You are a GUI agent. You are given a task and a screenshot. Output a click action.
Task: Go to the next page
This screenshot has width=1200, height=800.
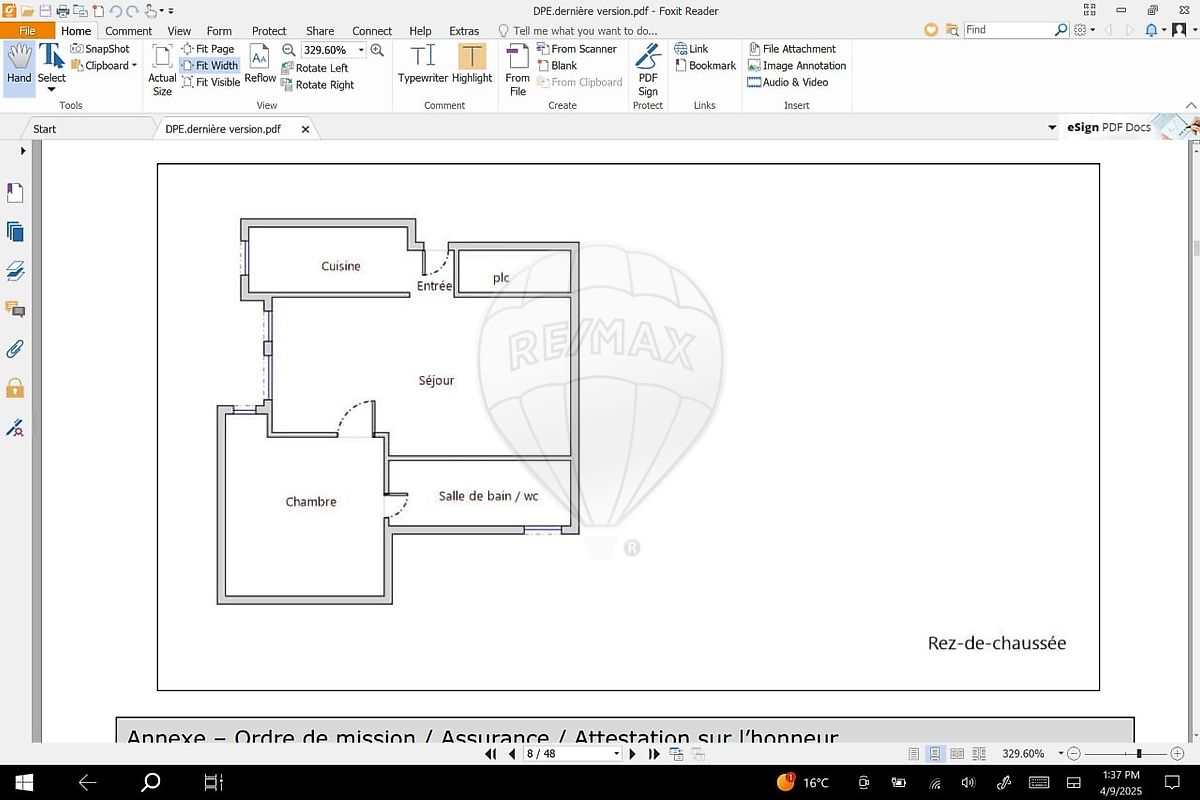633,754
